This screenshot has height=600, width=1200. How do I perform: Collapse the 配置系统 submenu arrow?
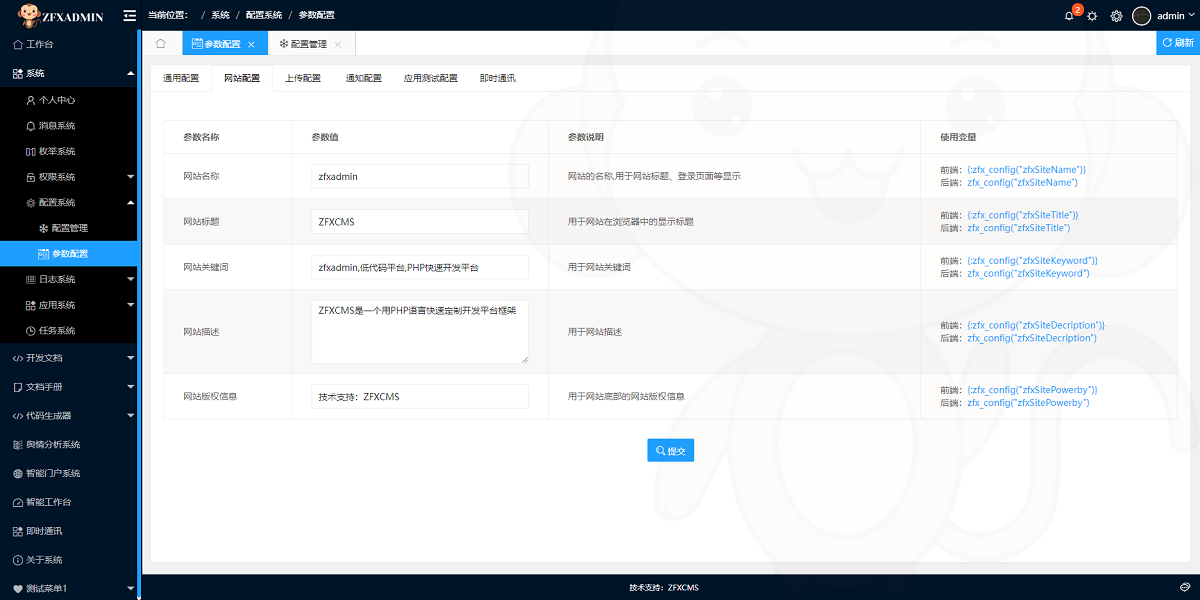coord(130,203)
